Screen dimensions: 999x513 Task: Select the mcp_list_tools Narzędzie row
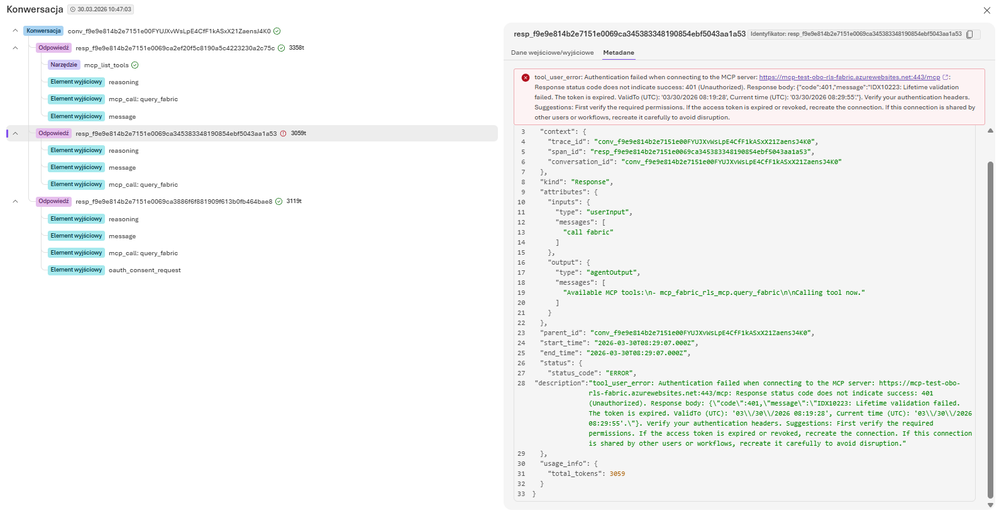(94, 65)
